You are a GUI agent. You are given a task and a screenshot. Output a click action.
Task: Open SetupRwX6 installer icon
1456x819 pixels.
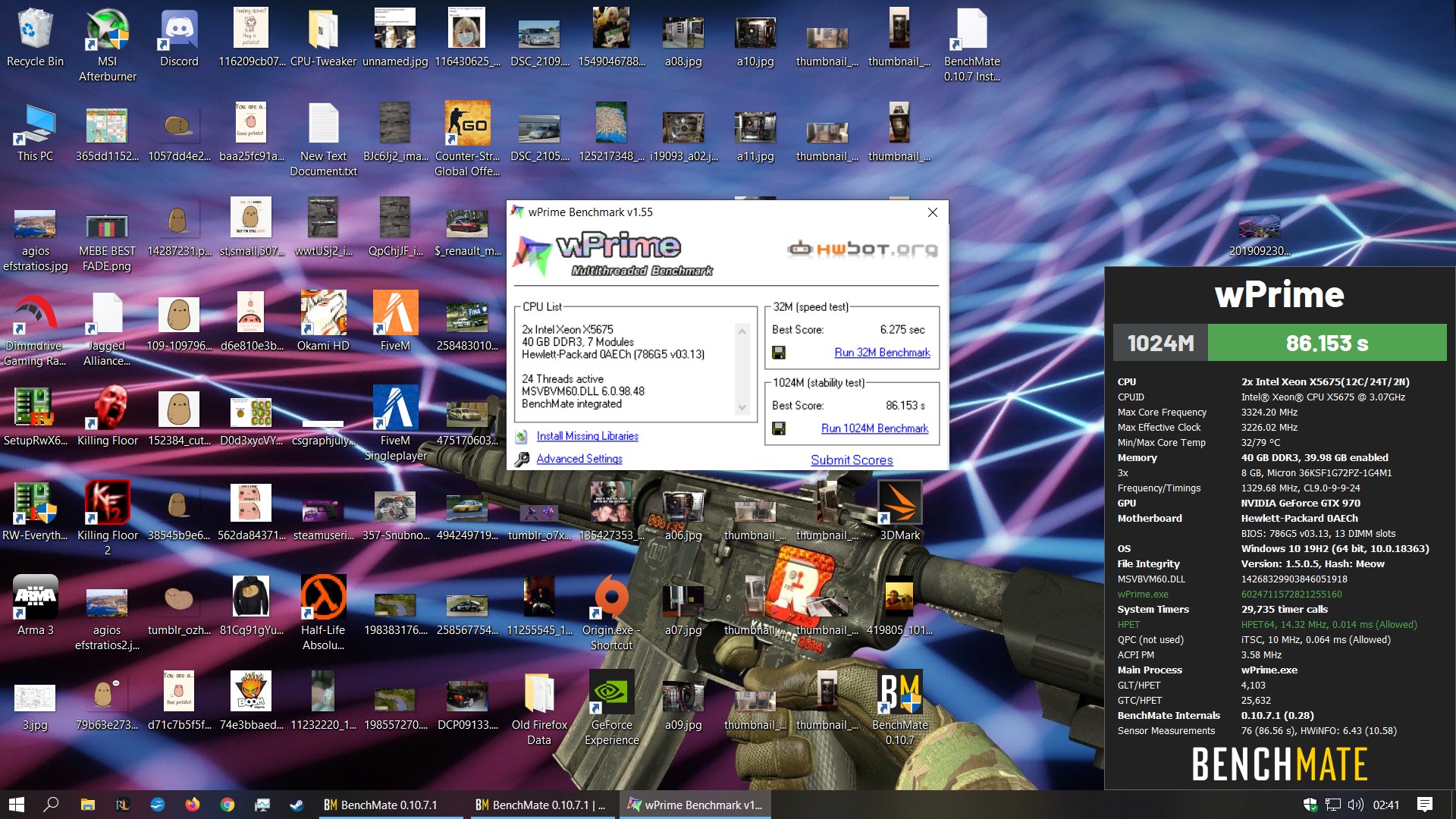coord(35,417)
